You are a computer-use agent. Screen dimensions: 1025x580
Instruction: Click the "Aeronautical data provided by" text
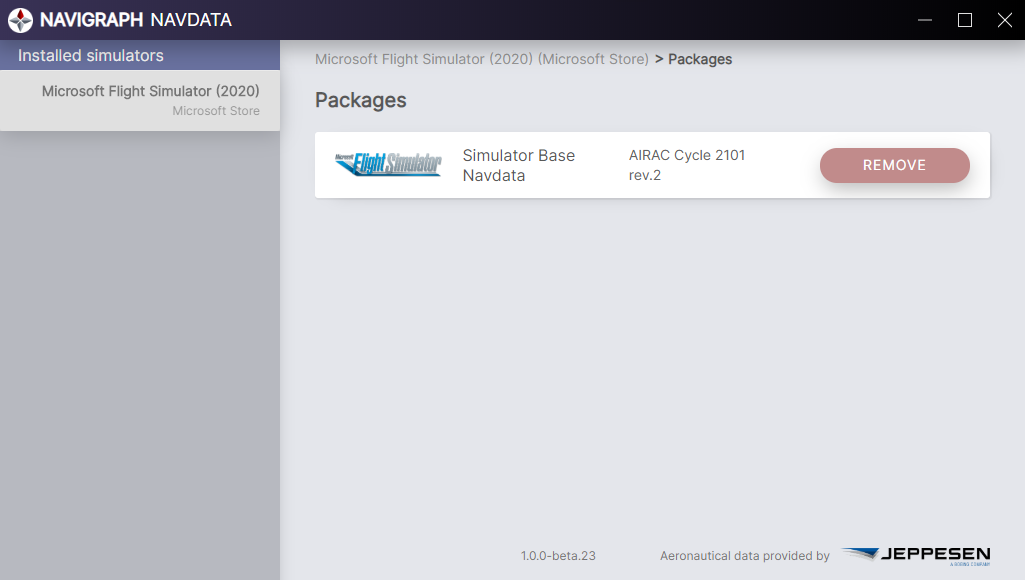745,556
